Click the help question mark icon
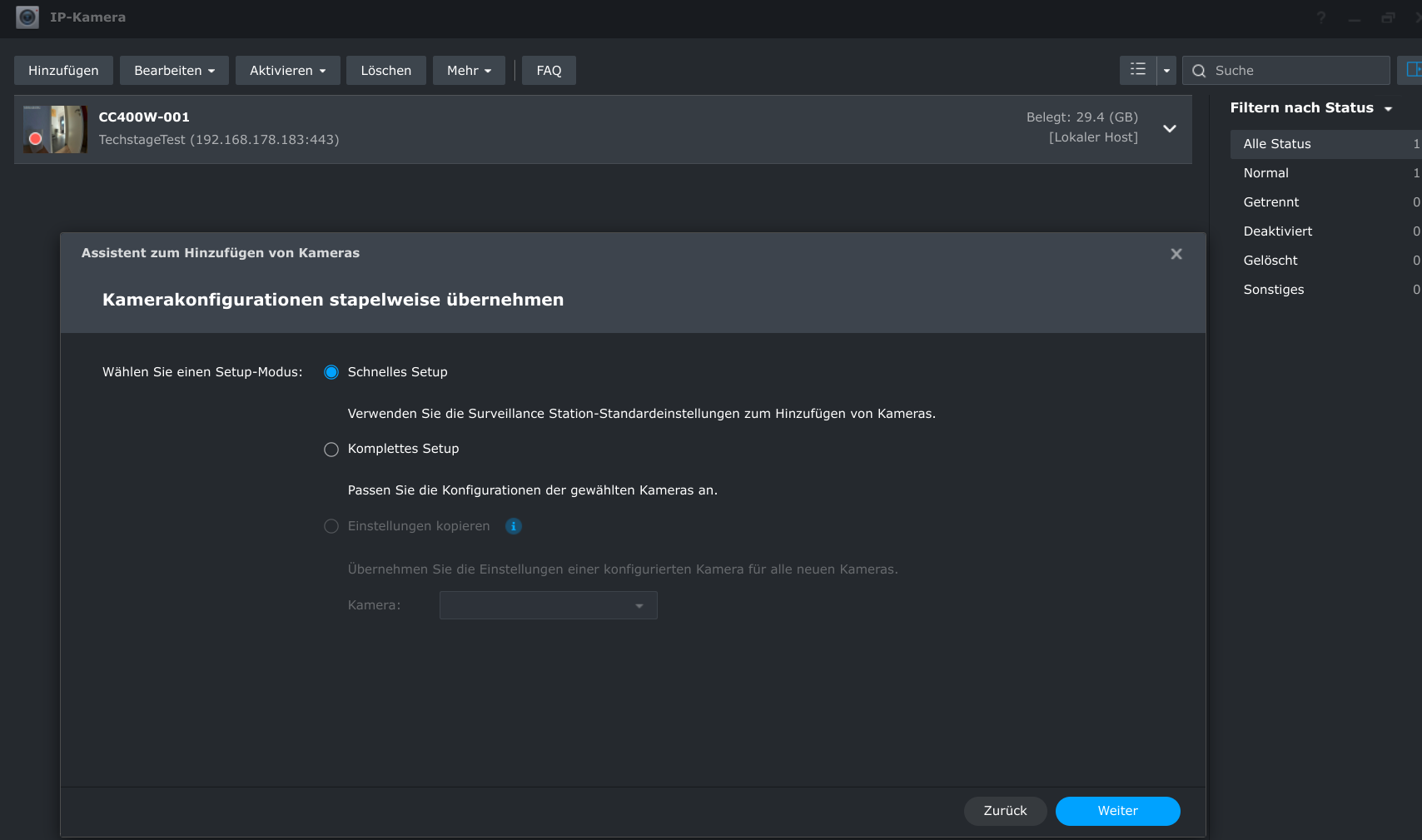 (x=1320, y=17)
